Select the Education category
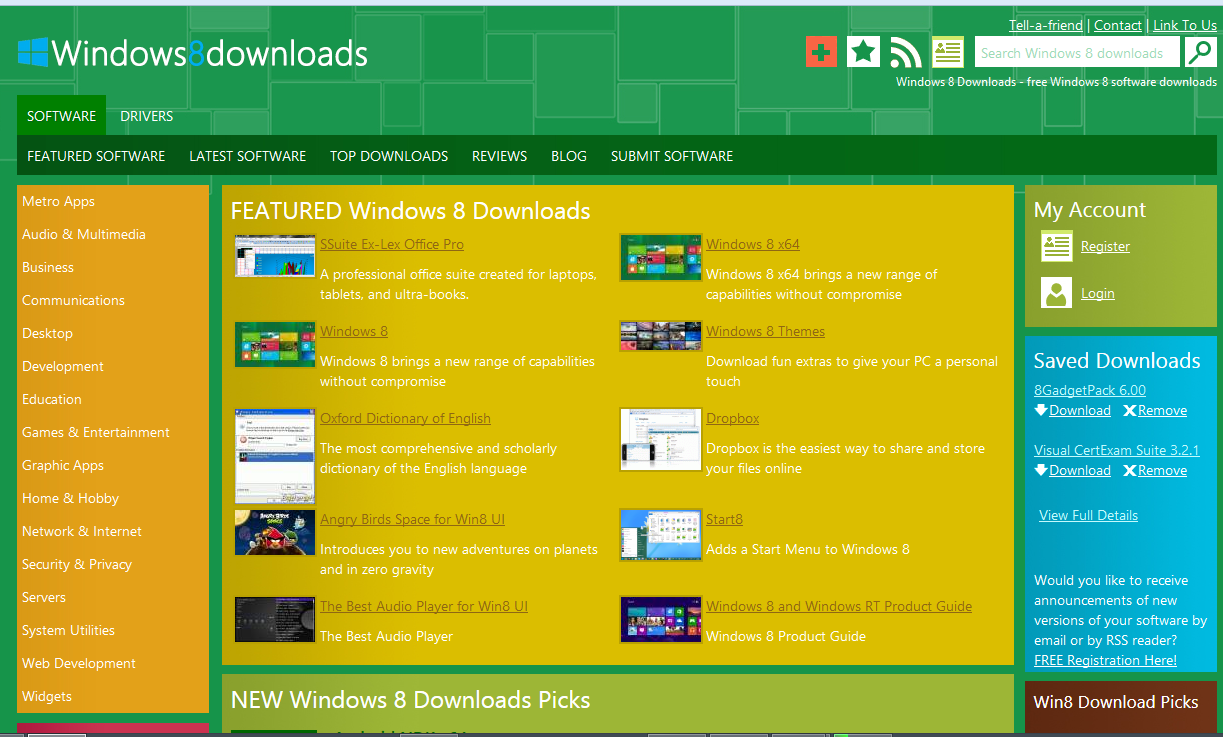This screenshot has width=1223, height=737. 52,399
